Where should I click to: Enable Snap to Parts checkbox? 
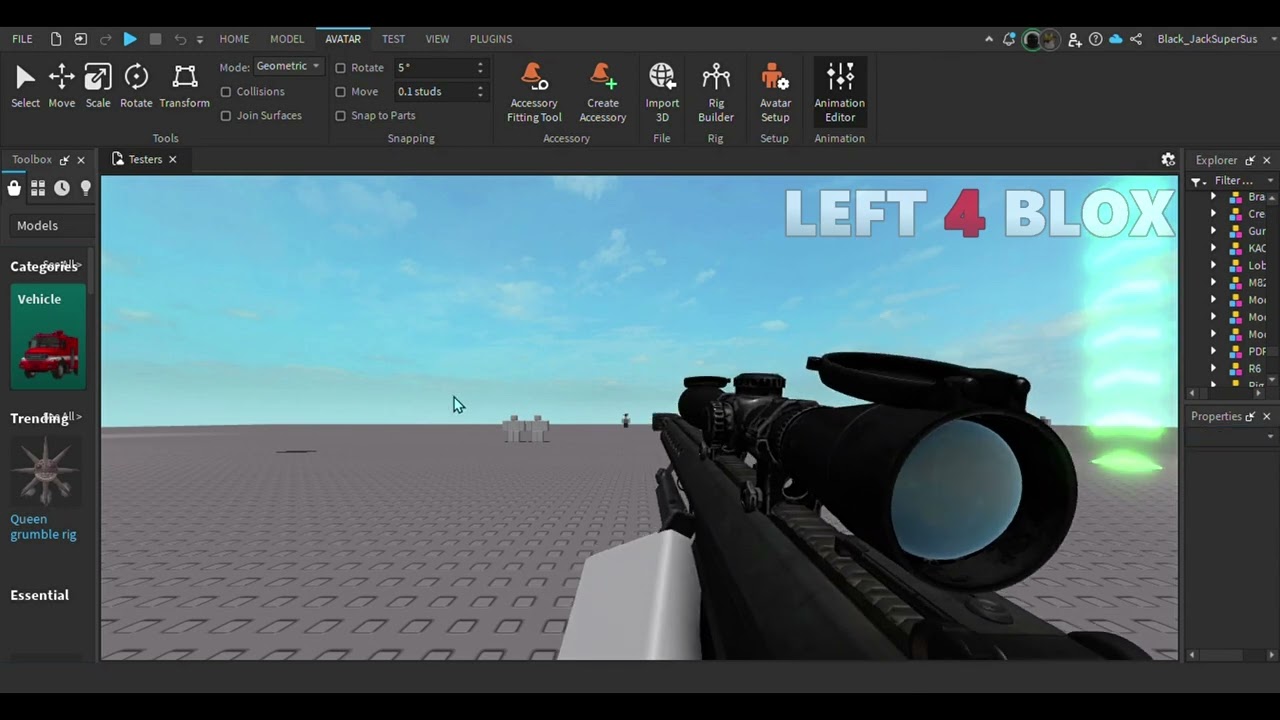click(x=340, y=116)
